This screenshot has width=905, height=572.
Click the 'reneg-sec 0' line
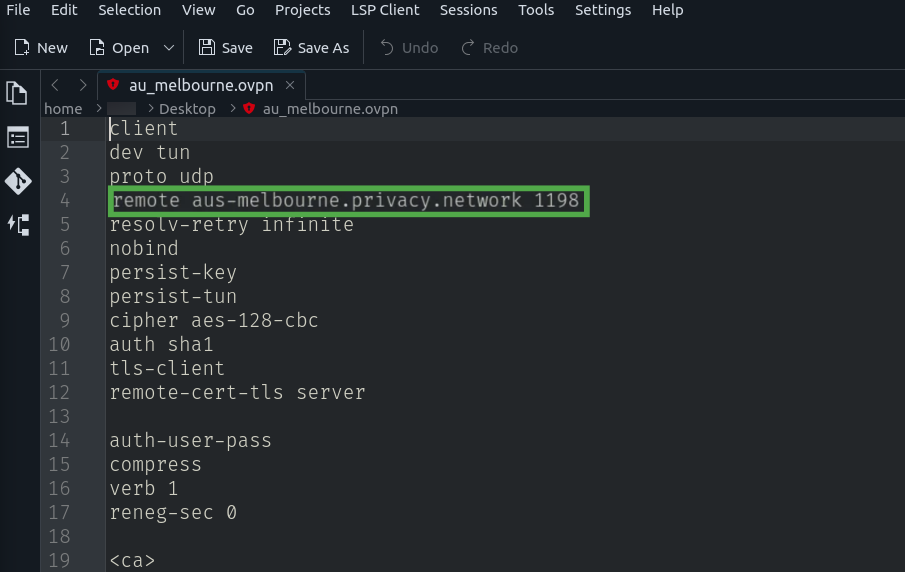click(173, 512)
